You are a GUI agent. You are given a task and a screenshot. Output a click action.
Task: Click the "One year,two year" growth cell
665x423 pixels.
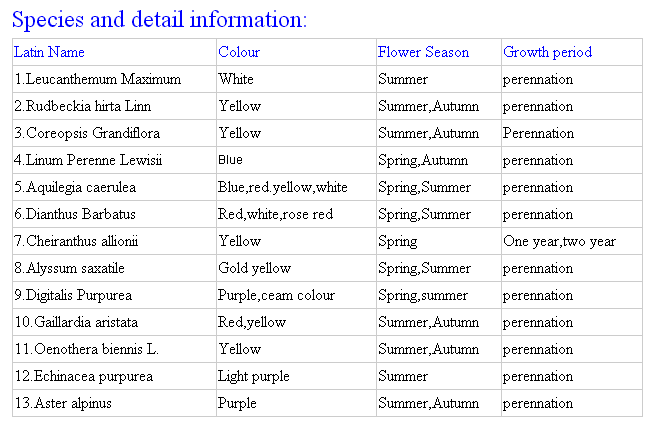click(559, 241)
